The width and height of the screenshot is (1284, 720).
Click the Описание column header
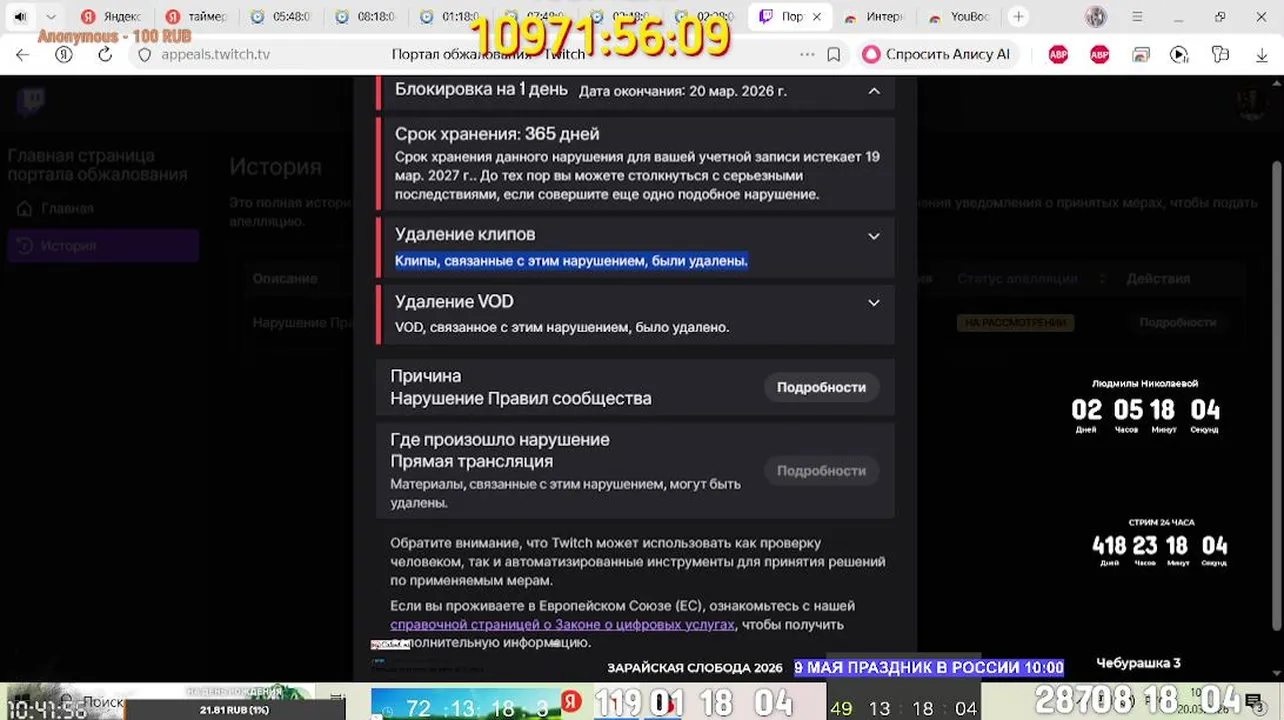click(x=284, y=278)
